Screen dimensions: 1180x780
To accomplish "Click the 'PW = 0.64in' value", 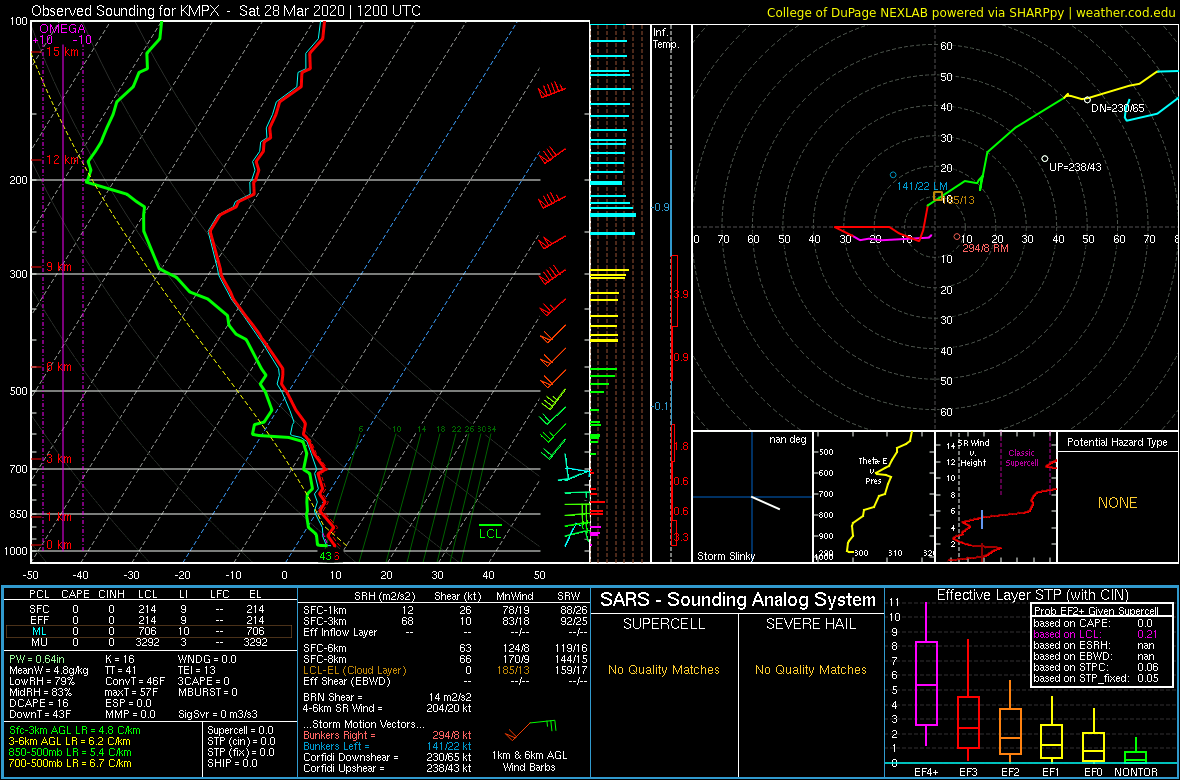I will tap(36, 660).
